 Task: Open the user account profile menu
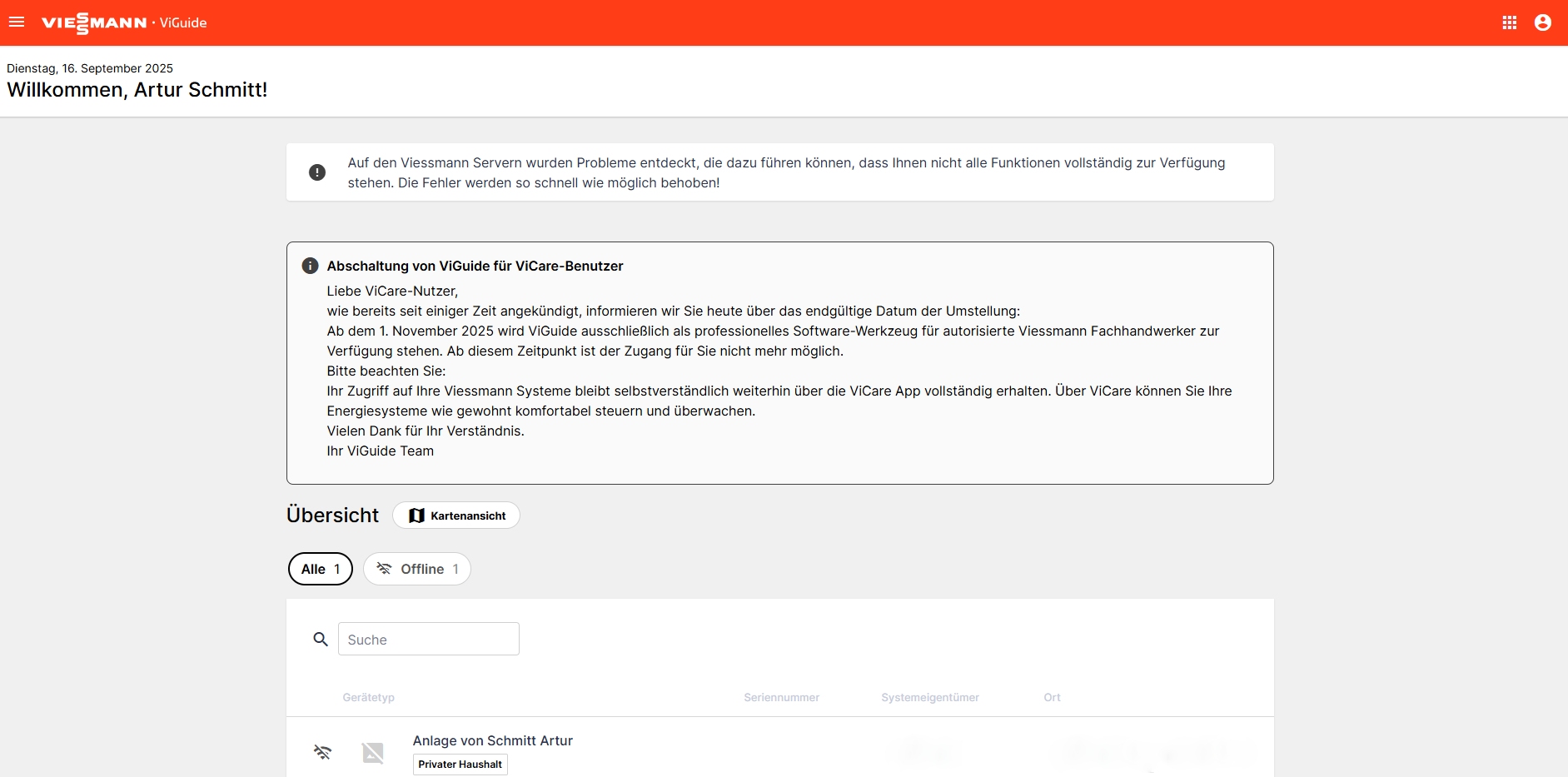[x=1542, y=22]
